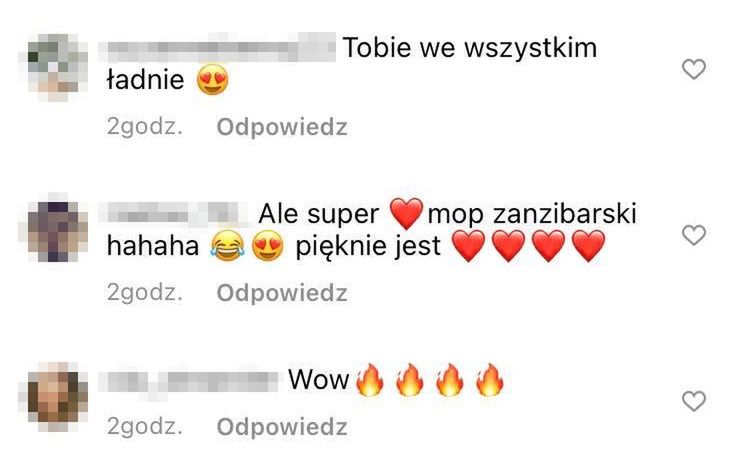Click Odpowiedz under "Tobie we wszystkim ładnie"
Screen dimensions: 750x470
(x=282, y=127)
